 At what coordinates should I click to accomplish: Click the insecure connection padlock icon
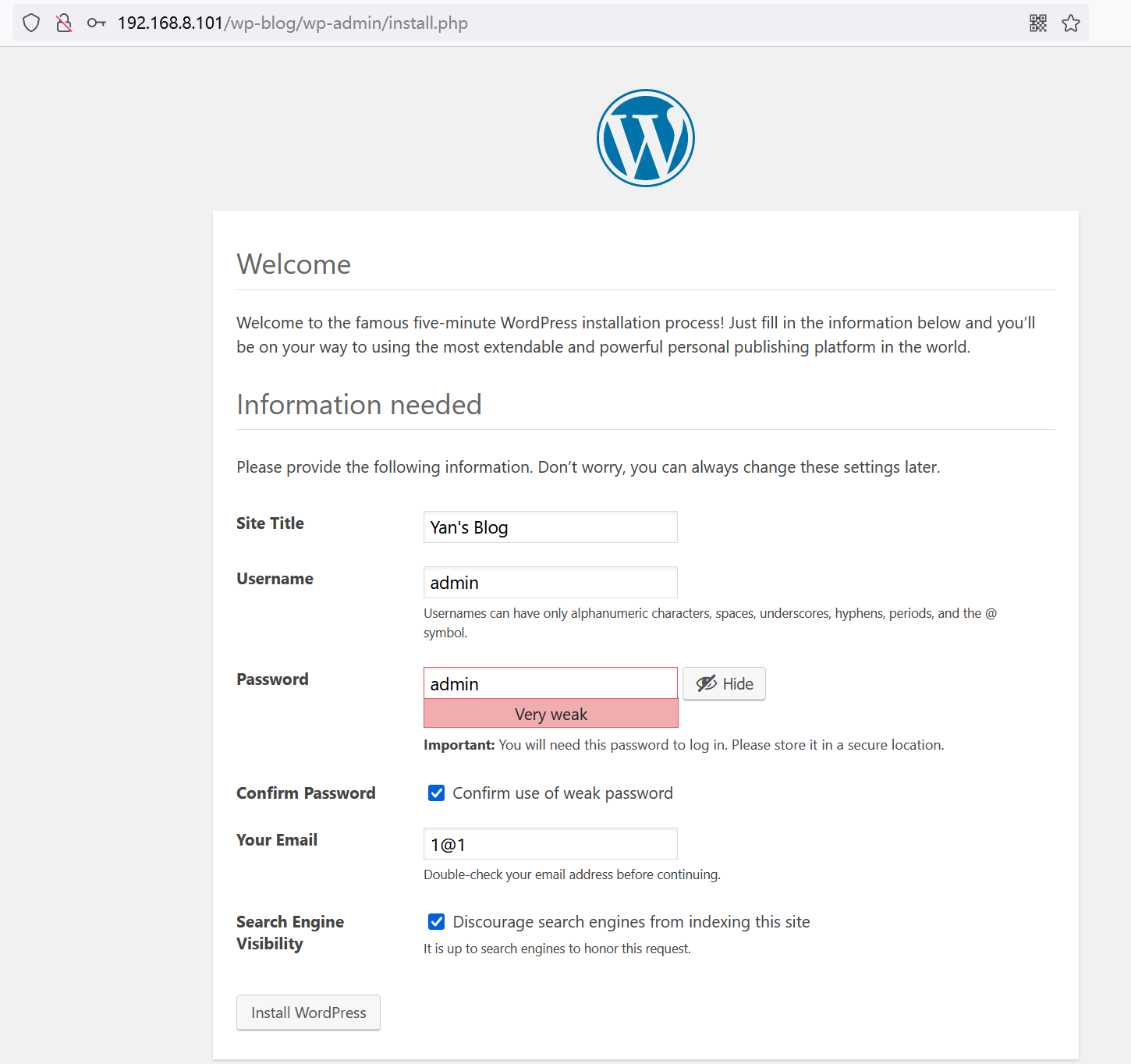click(64, 23)
